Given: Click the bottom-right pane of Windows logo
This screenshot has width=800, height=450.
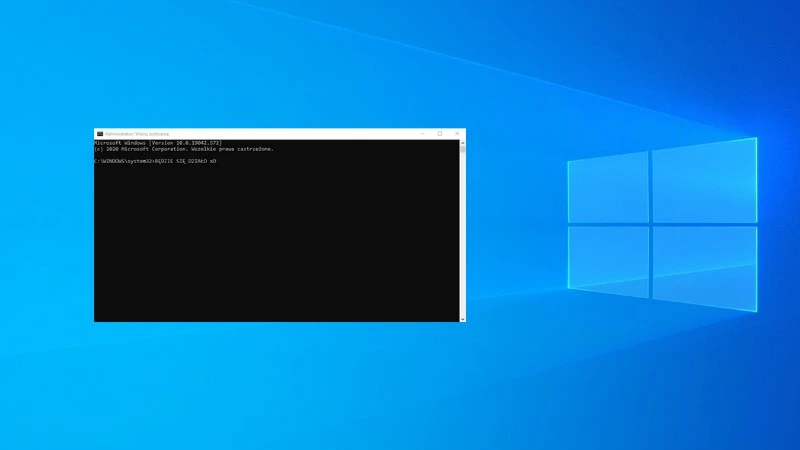Looking at the screenshot, I should point(703,265).
